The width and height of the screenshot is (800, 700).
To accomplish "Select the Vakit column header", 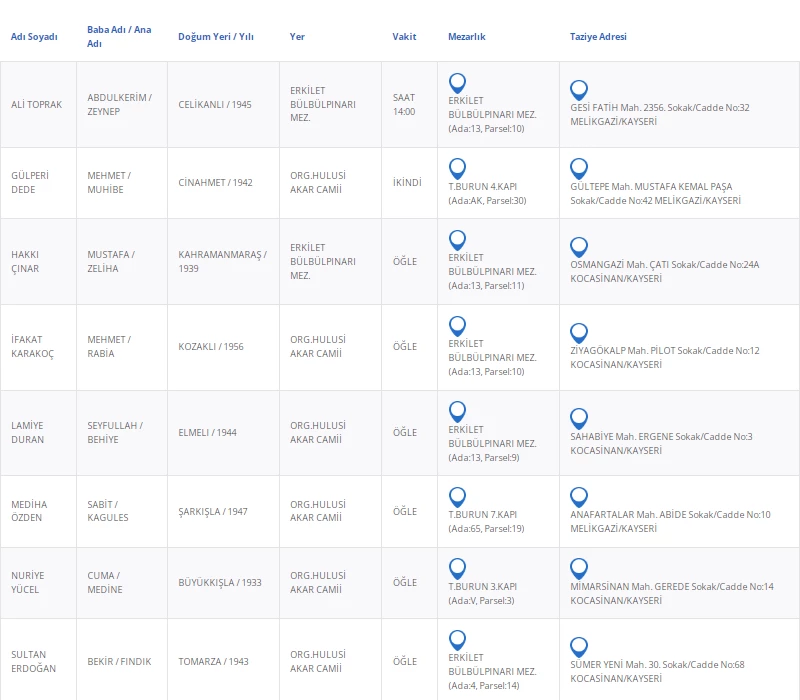I will (404, 37).
